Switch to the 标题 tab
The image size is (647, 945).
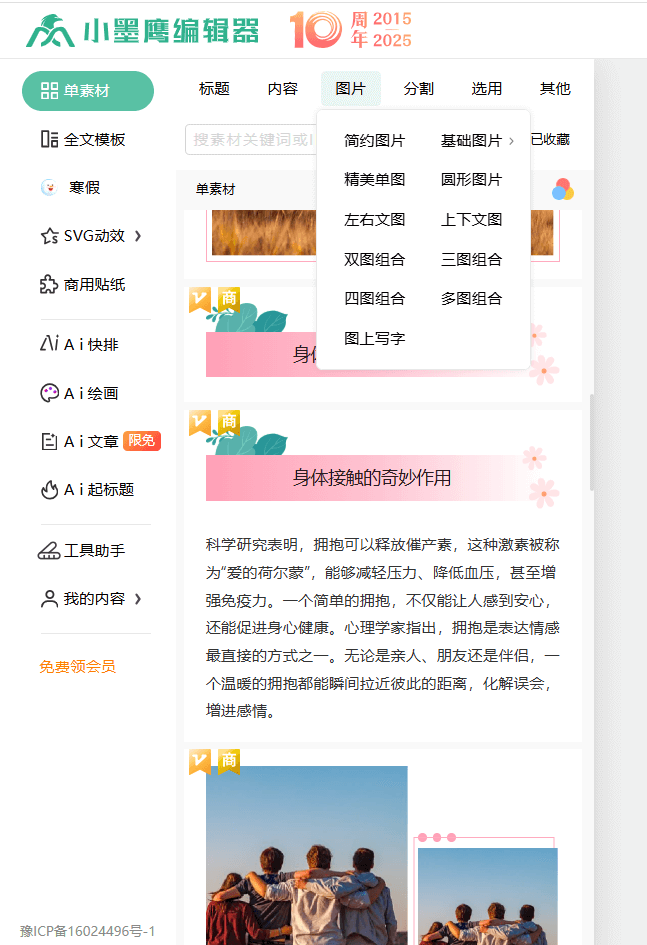tap(214, 88)
